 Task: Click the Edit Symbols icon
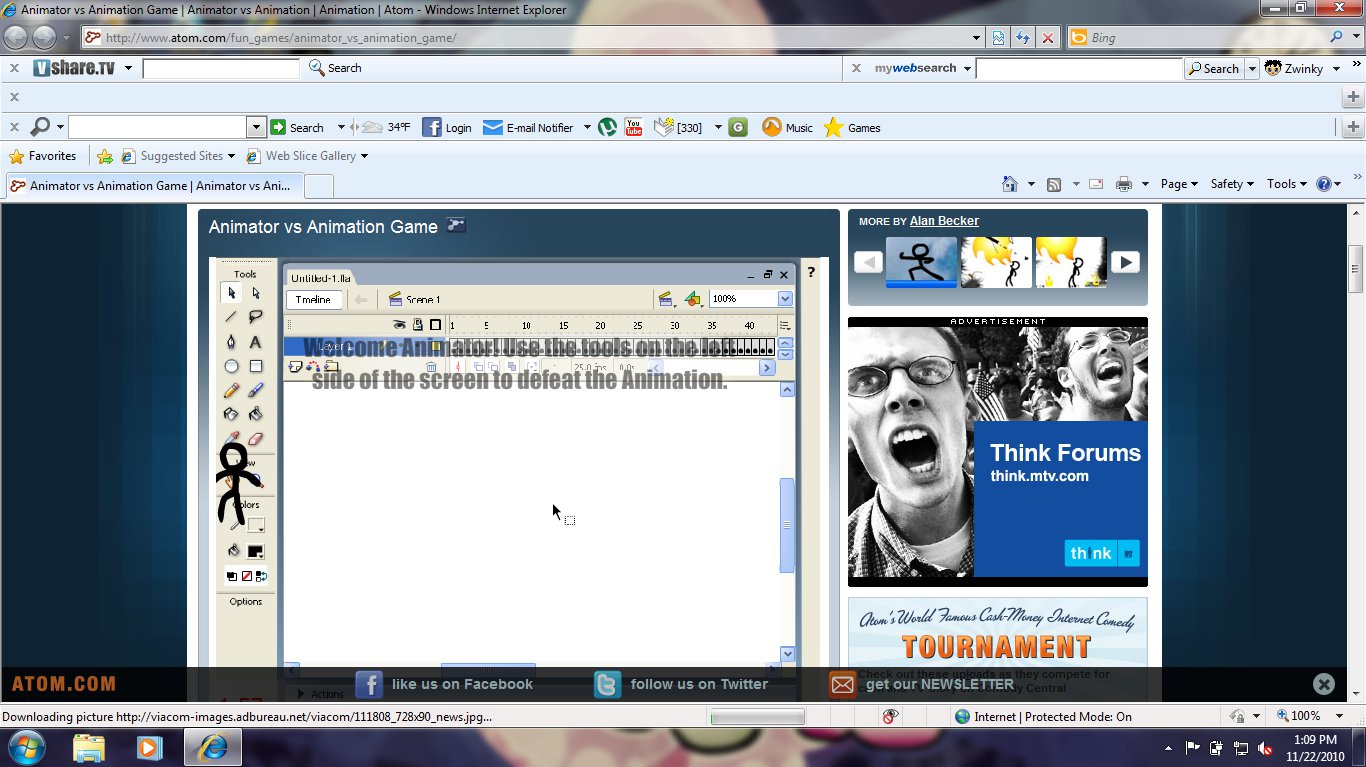[693, 299]
